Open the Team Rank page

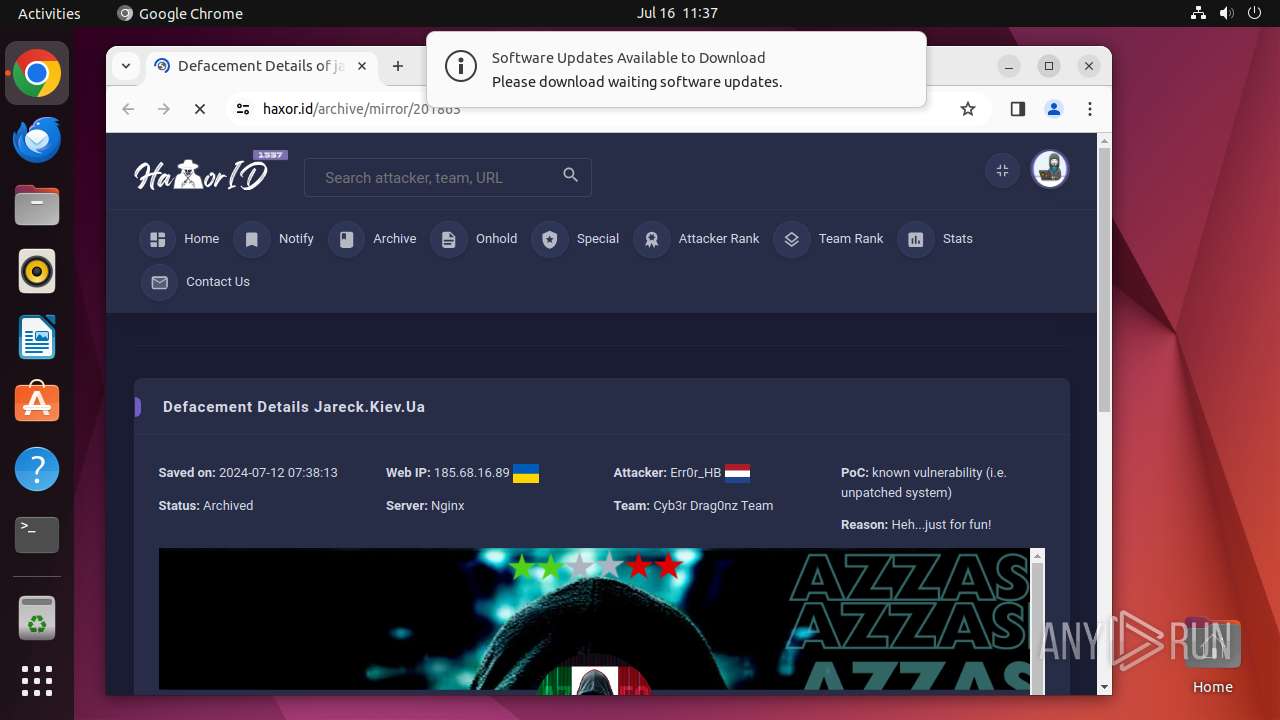point(851,239)
